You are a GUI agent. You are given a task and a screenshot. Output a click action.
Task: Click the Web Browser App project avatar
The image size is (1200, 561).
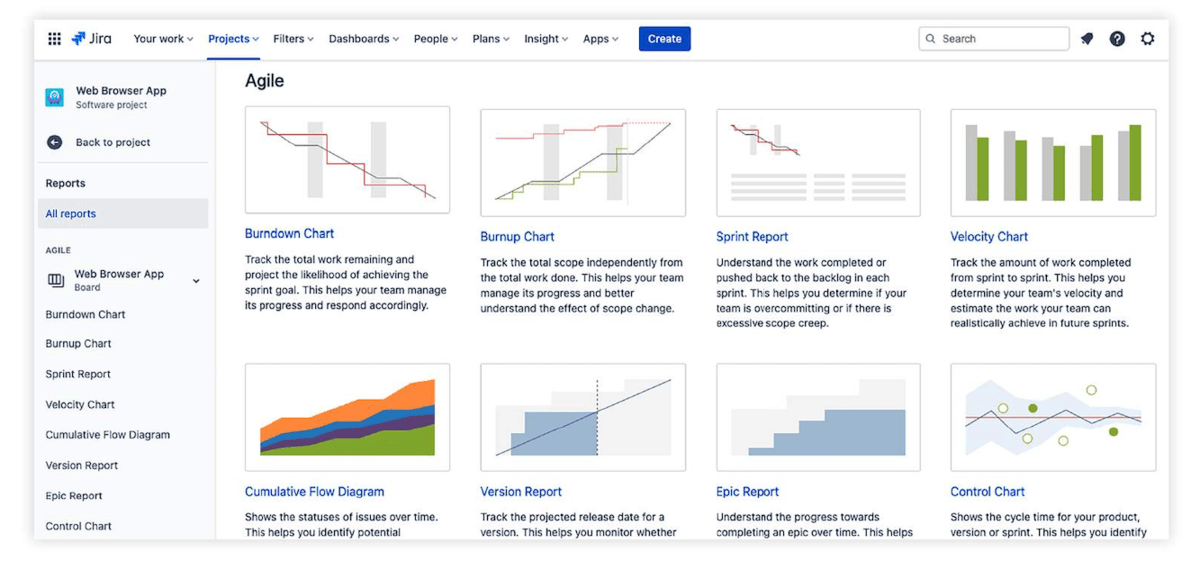pyautogui.click(x=55, y=97)
